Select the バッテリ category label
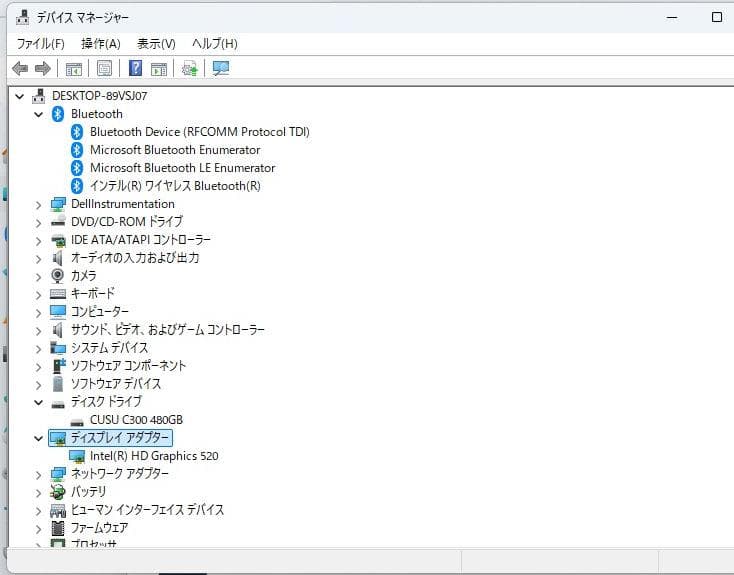The height and width of the screenshot is (575, 734). (88, 492)
